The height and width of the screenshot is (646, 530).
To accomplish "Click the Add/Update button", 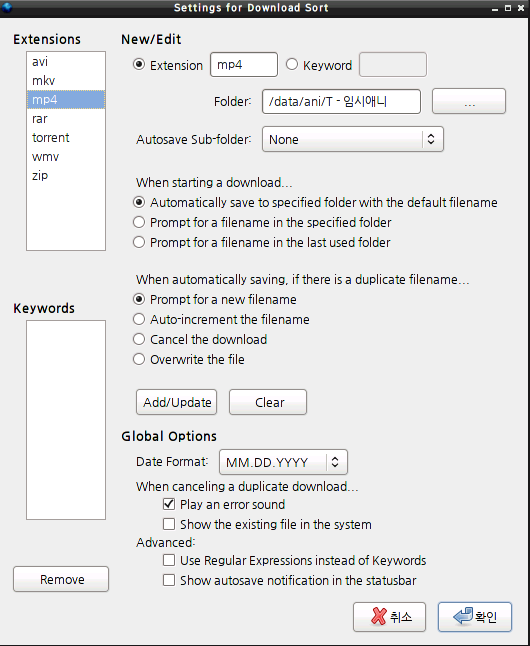I will pos(176,402).
